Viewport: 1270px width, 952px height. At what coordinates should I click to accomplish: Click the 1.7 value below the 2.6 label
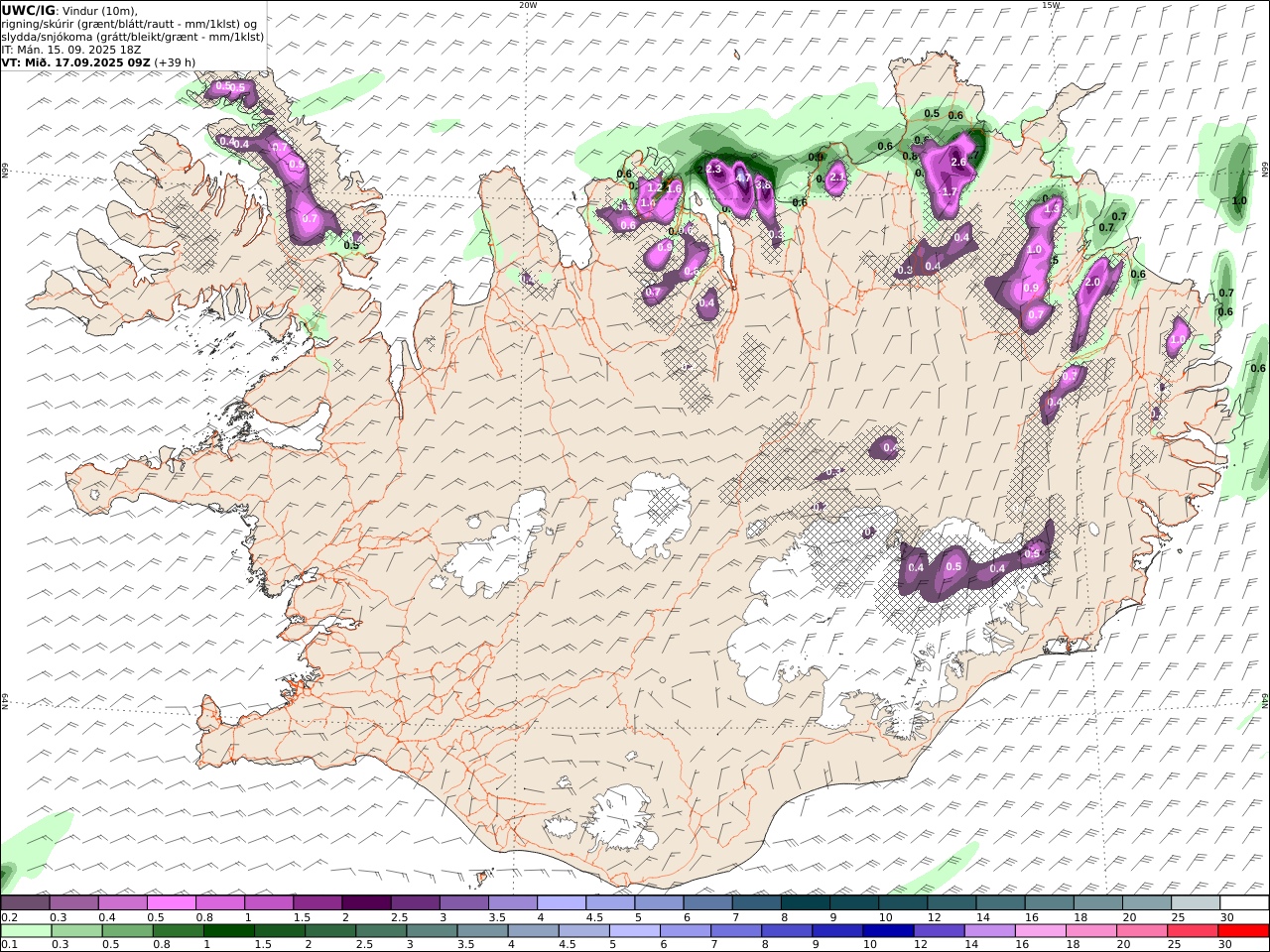(949, 191)
